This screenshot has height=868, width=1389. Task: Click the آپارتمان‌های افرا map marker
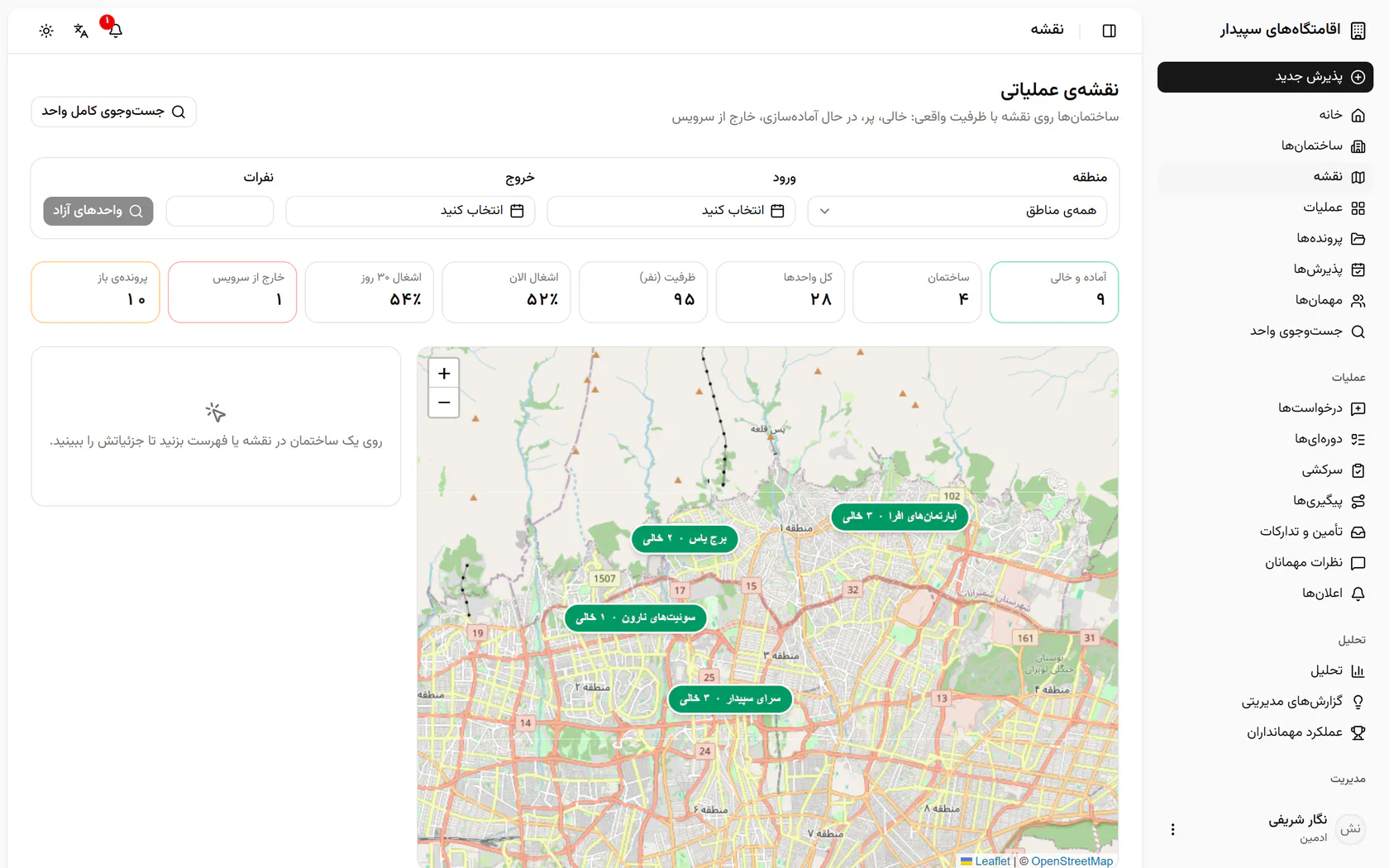pyautogui.click(x=900, y=516)
